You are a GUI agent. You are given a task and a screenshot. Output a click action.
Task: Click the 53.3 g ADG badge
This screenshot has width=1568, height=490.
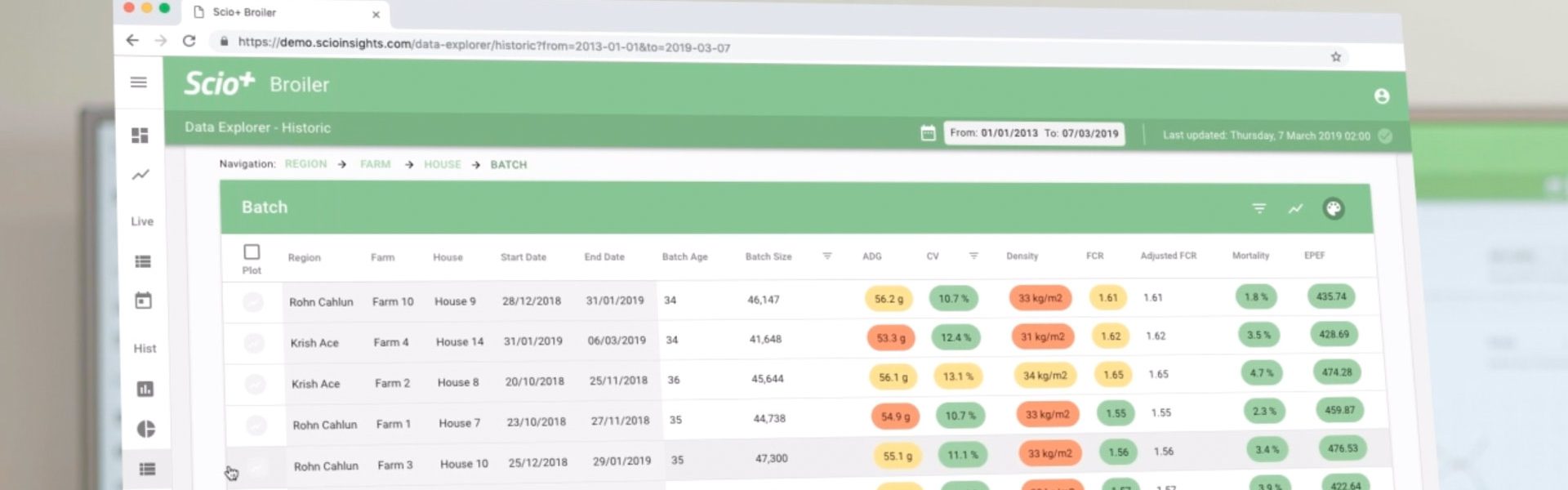pos(891,338)
